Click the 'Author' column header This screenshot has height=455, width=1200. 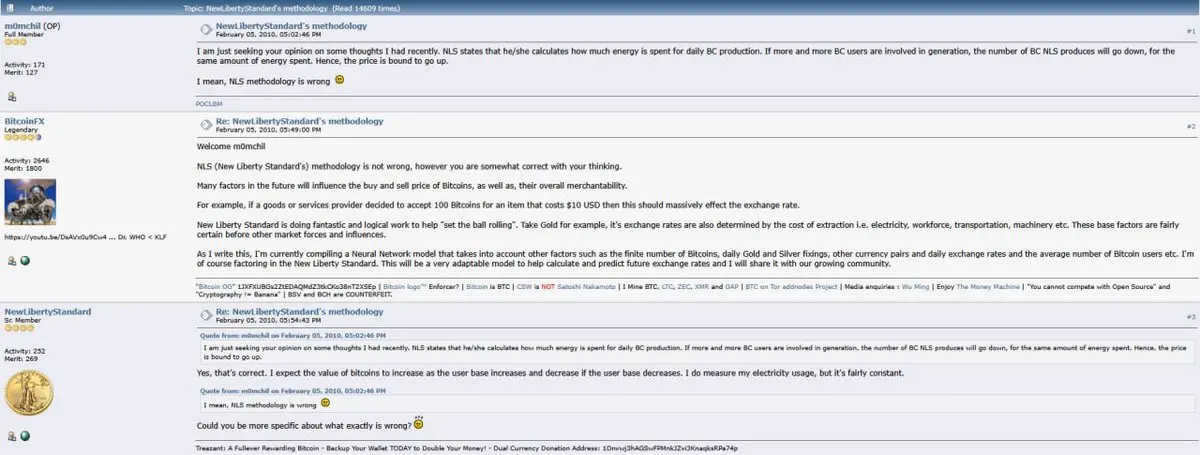43,7
